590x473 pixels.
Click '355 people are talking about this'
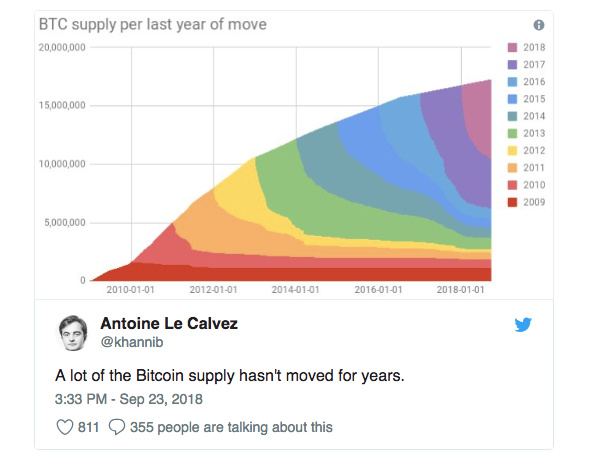click(x=231, y=427)
